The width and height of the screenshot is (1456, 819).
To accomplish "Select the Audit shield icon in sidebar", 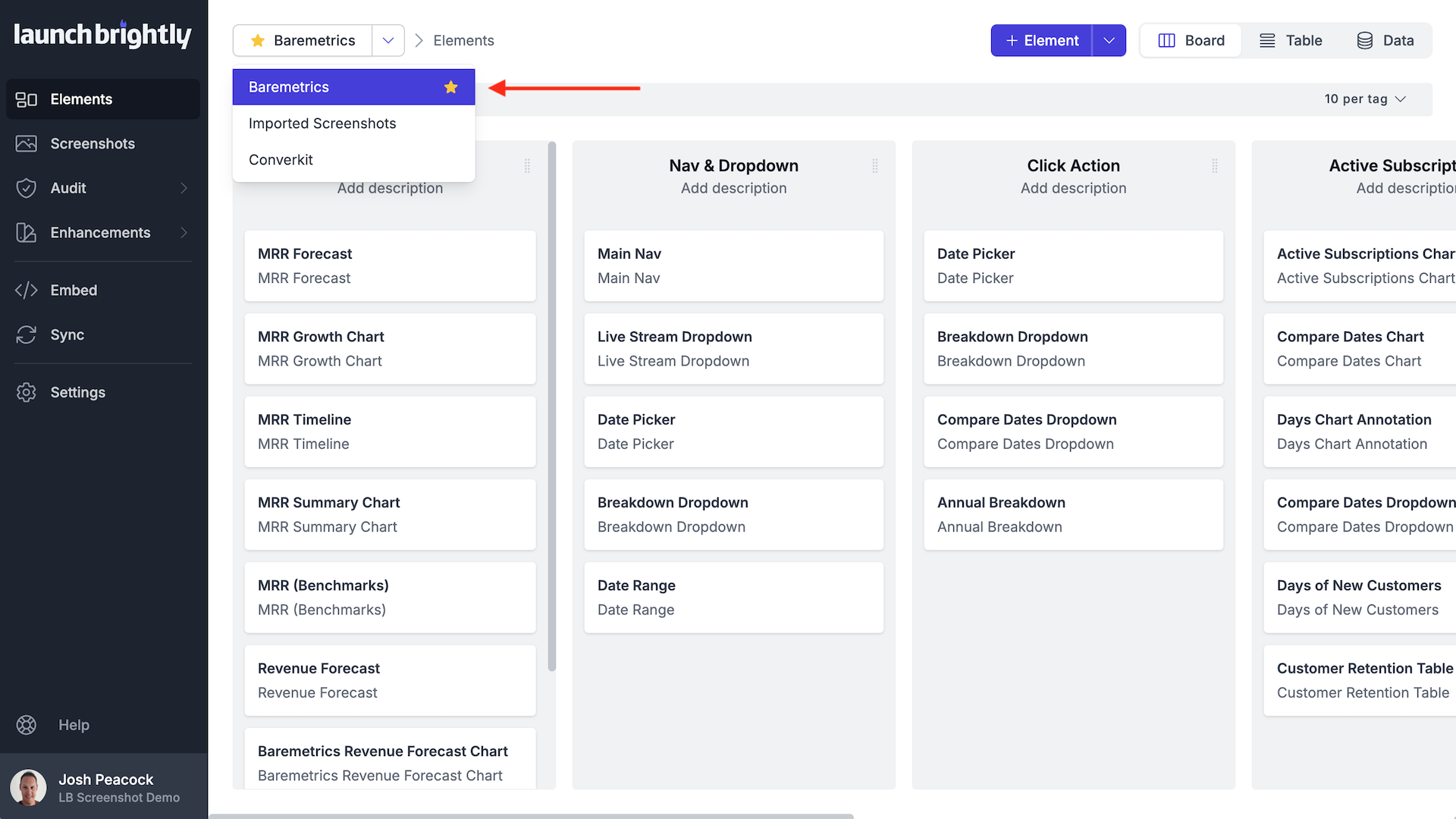I will click(x=26, y=188).
